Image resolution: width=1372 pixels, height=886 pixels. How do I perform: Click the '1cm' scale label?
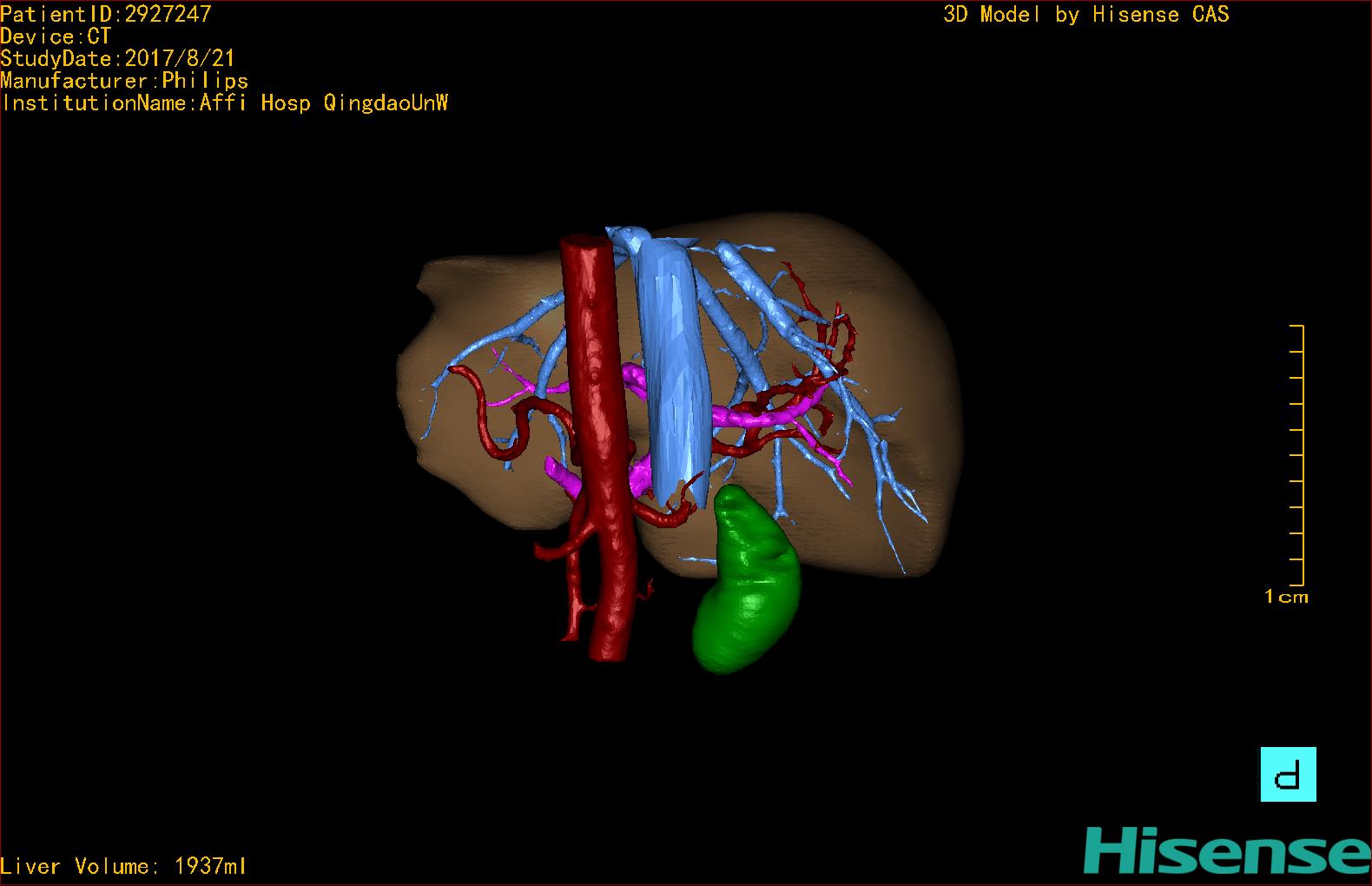(1285, 597)
